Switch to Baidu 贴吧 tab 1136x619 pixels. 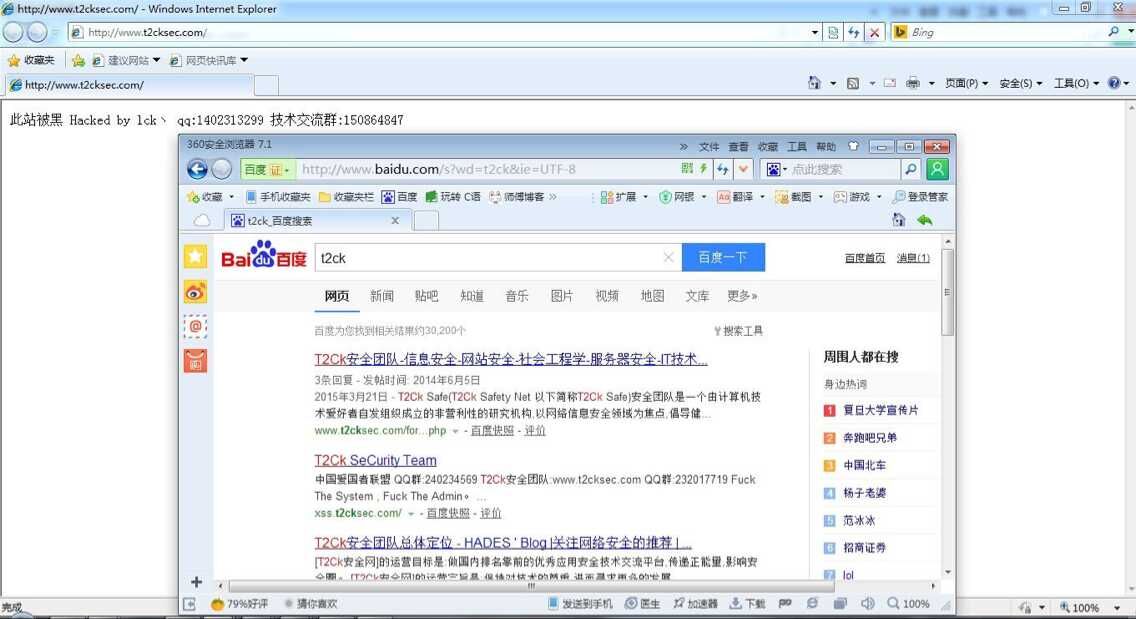click(427, 296)
